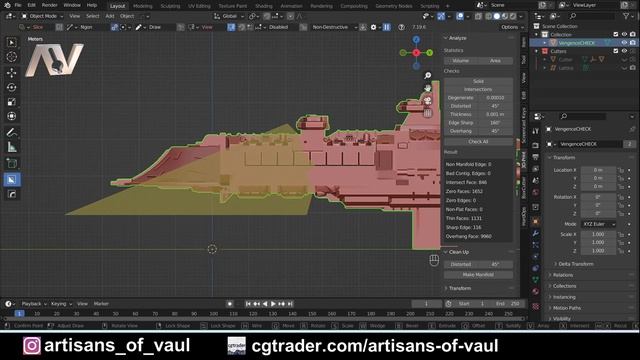Open the Scene properties tab icon
The width and height of the screenshot is (640, 360).
tap(535, 180)
